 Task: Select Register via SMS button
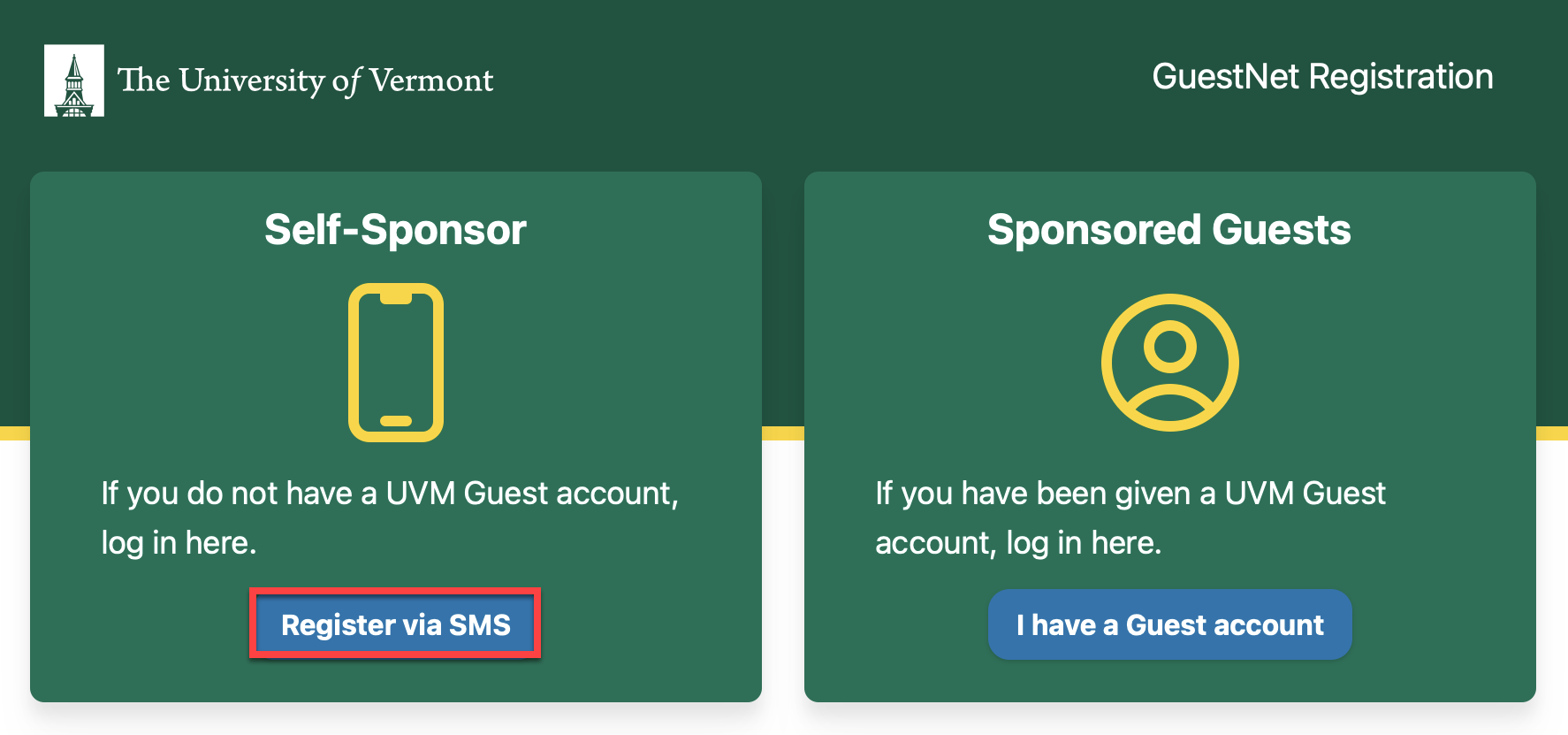(x=395, y=624)
